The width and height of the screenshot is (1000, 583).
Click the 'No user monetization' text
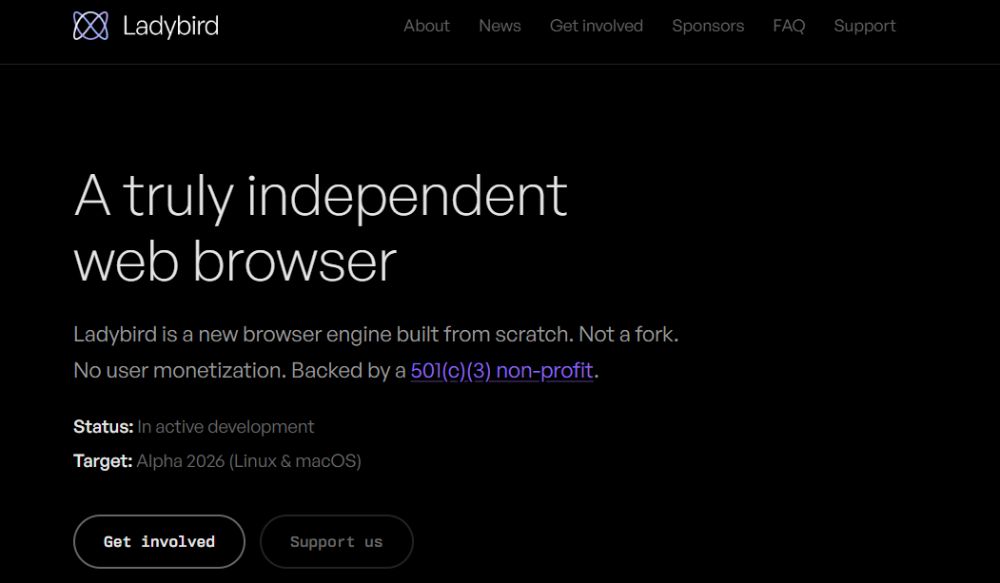click(x=180, y=370)
